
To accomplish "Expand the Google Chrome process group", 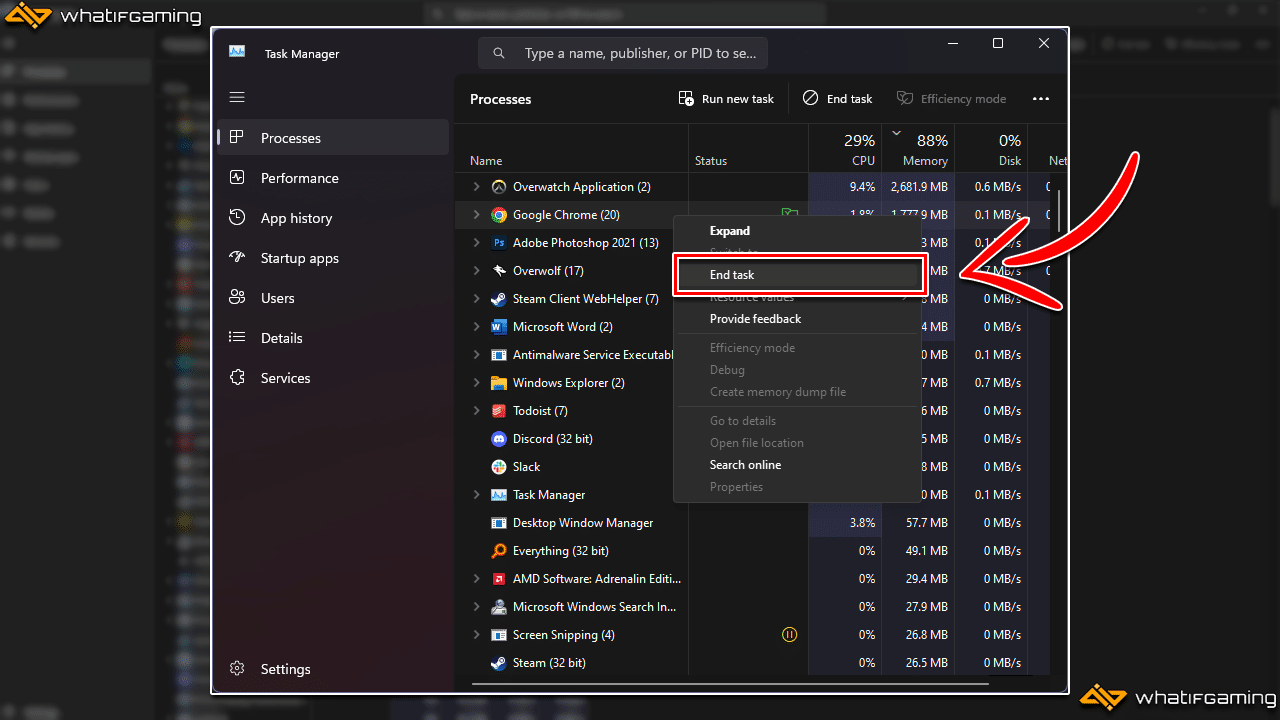I will [x=476, y=215].
